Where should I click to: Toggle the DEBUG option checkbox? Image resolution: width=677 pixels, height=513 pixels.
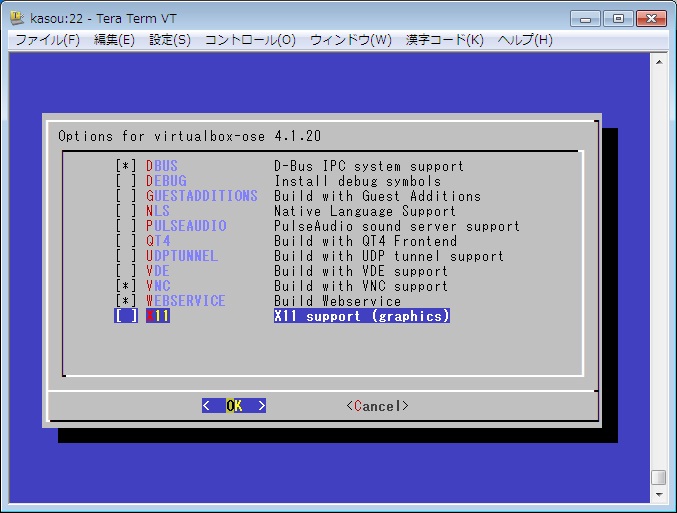[126, 181]
